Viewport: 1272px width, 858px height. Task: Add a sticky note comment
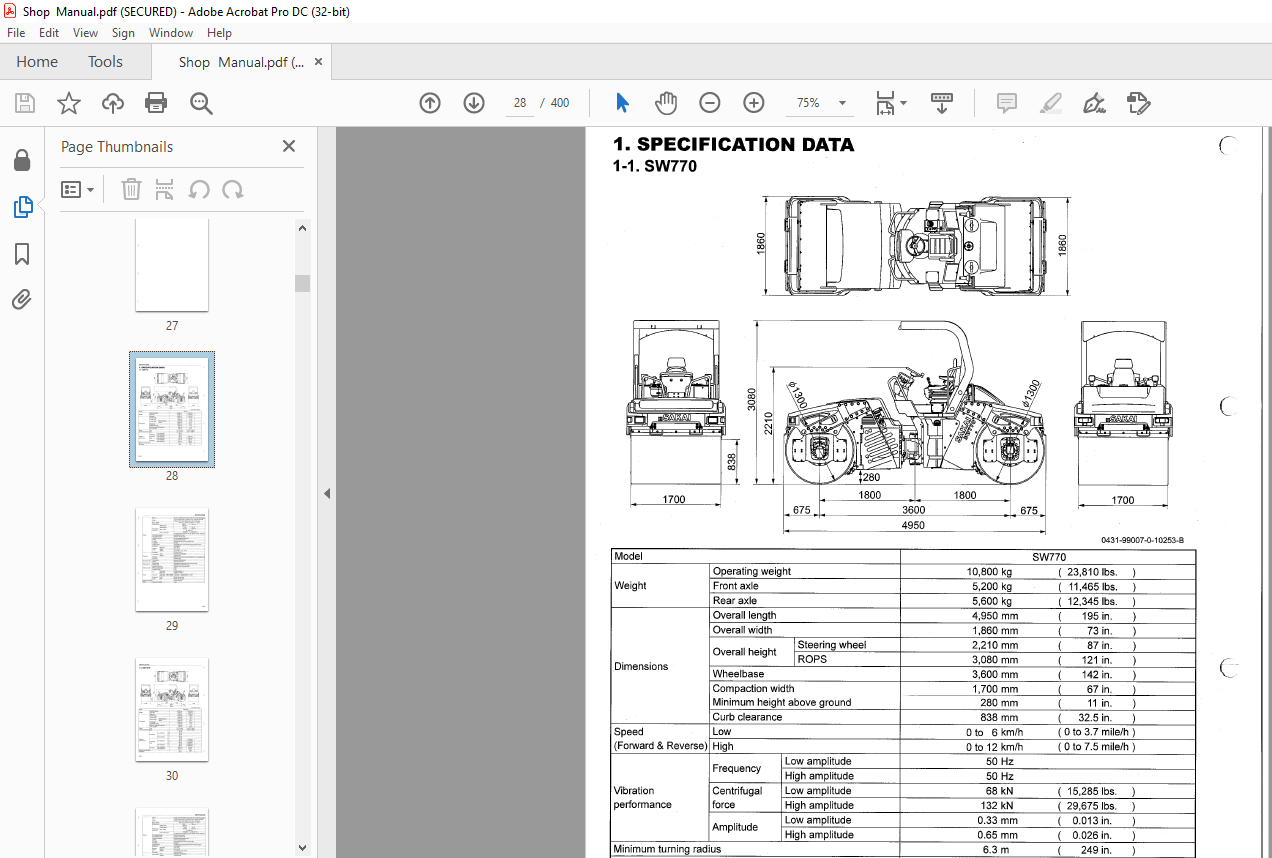click(x=1007, y=103)
